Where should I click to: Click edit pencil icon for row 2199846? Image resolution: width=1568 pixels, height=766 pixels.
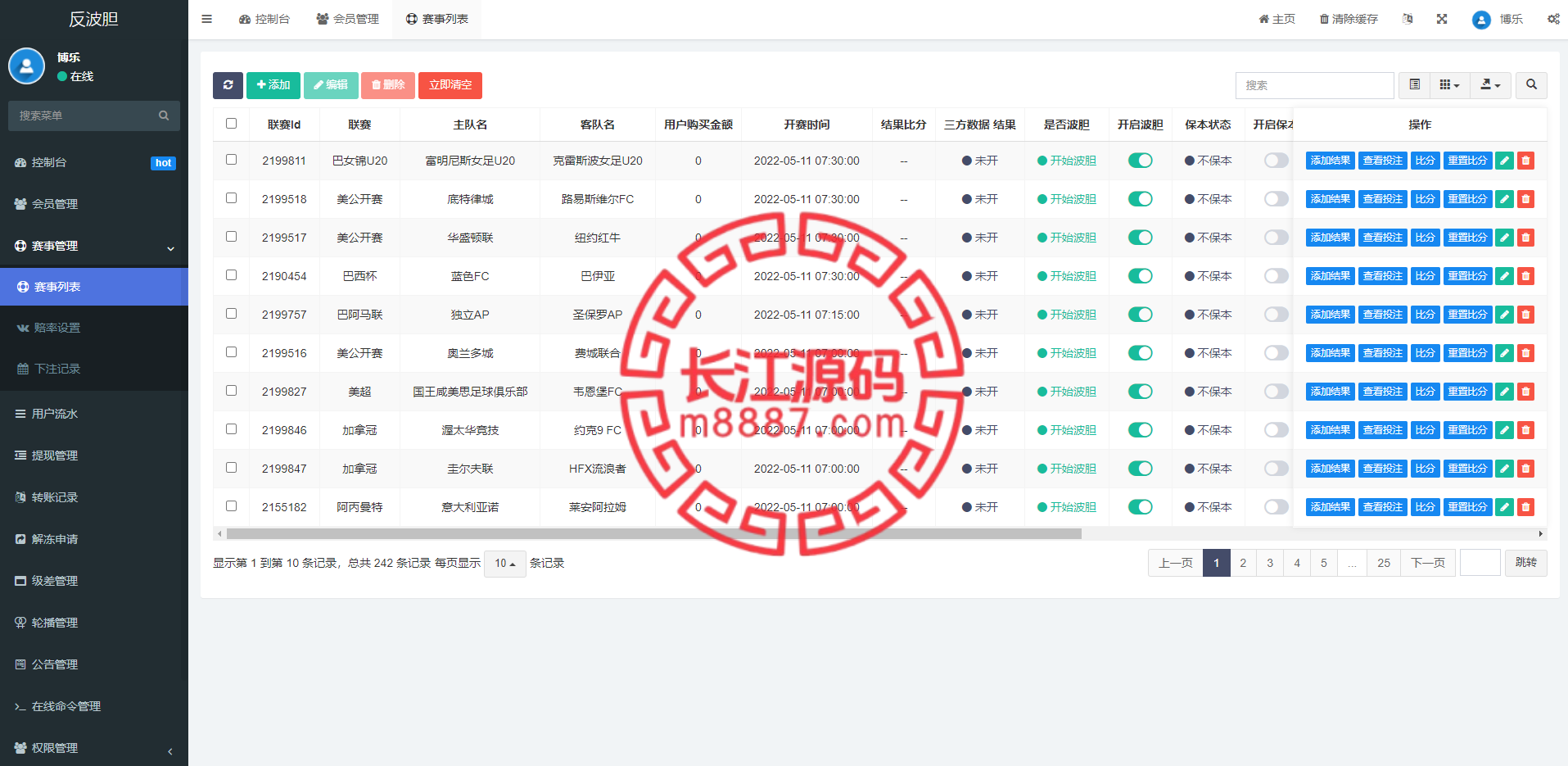[1504, 430]
